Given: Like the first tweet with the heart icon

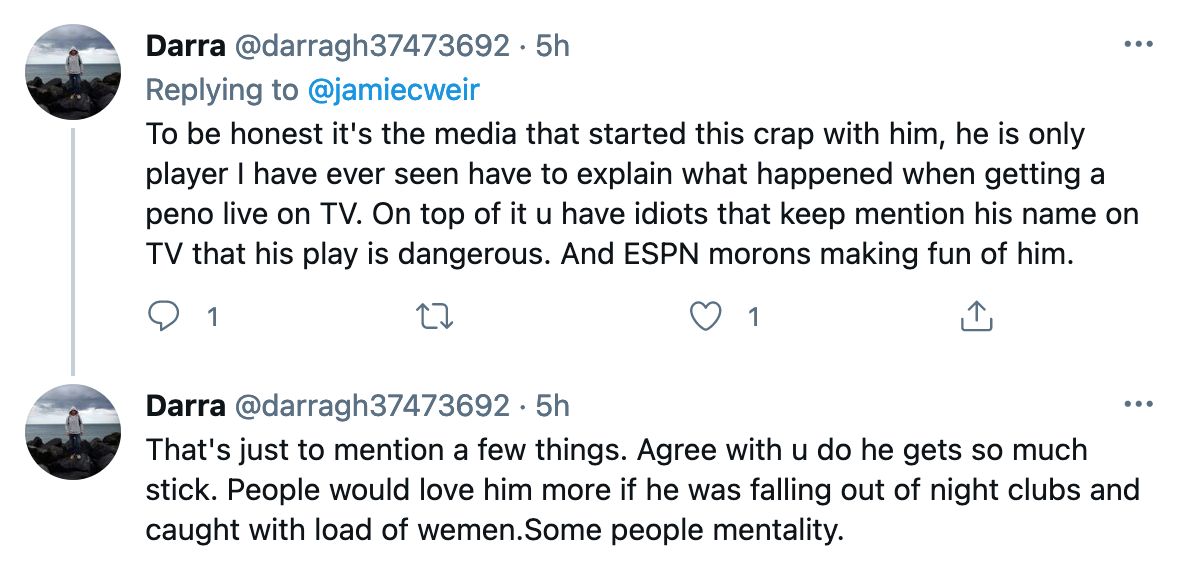Looking at the screenshot, I should point(707,317).
